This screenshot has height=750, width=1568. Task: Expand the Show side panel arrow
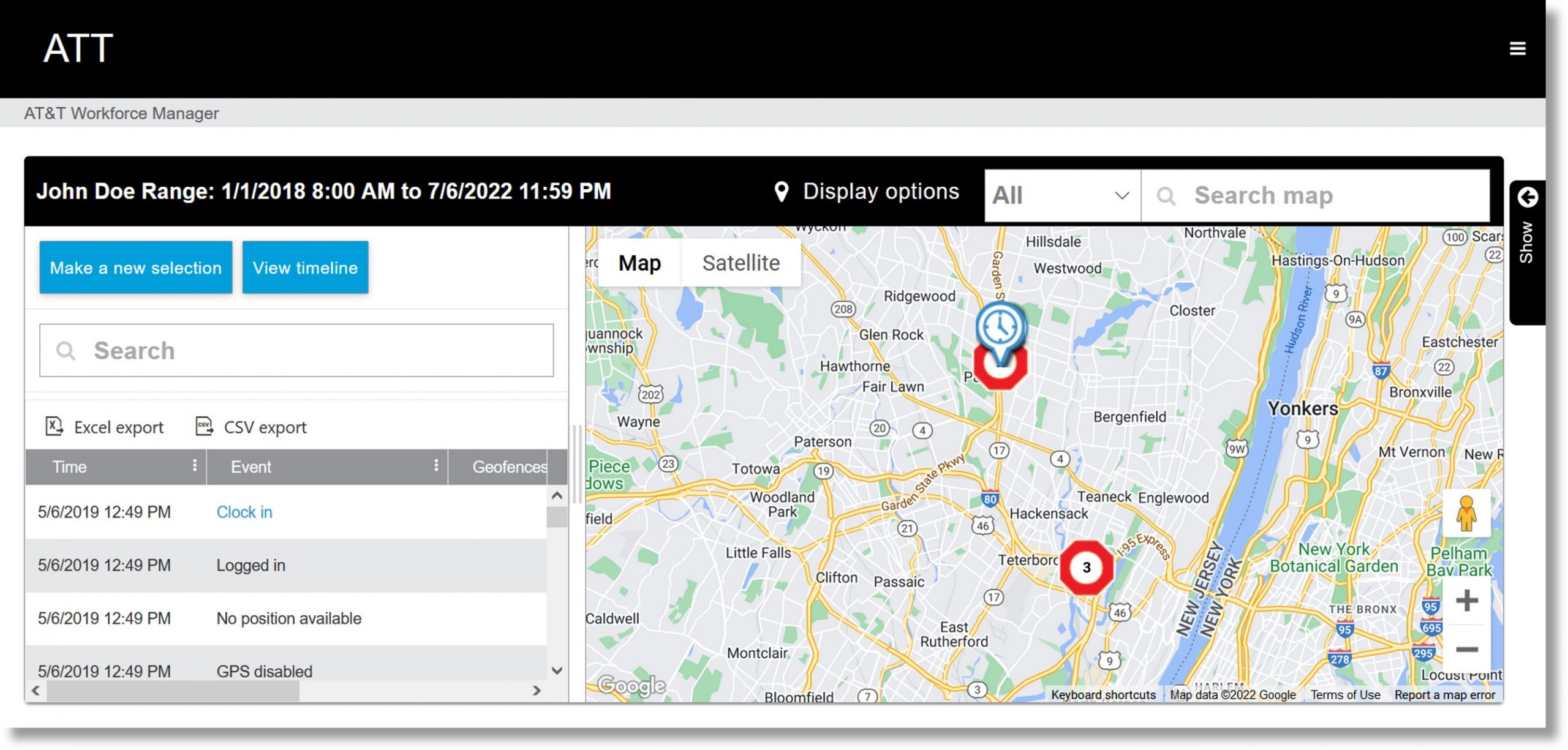pos(1527,197)
